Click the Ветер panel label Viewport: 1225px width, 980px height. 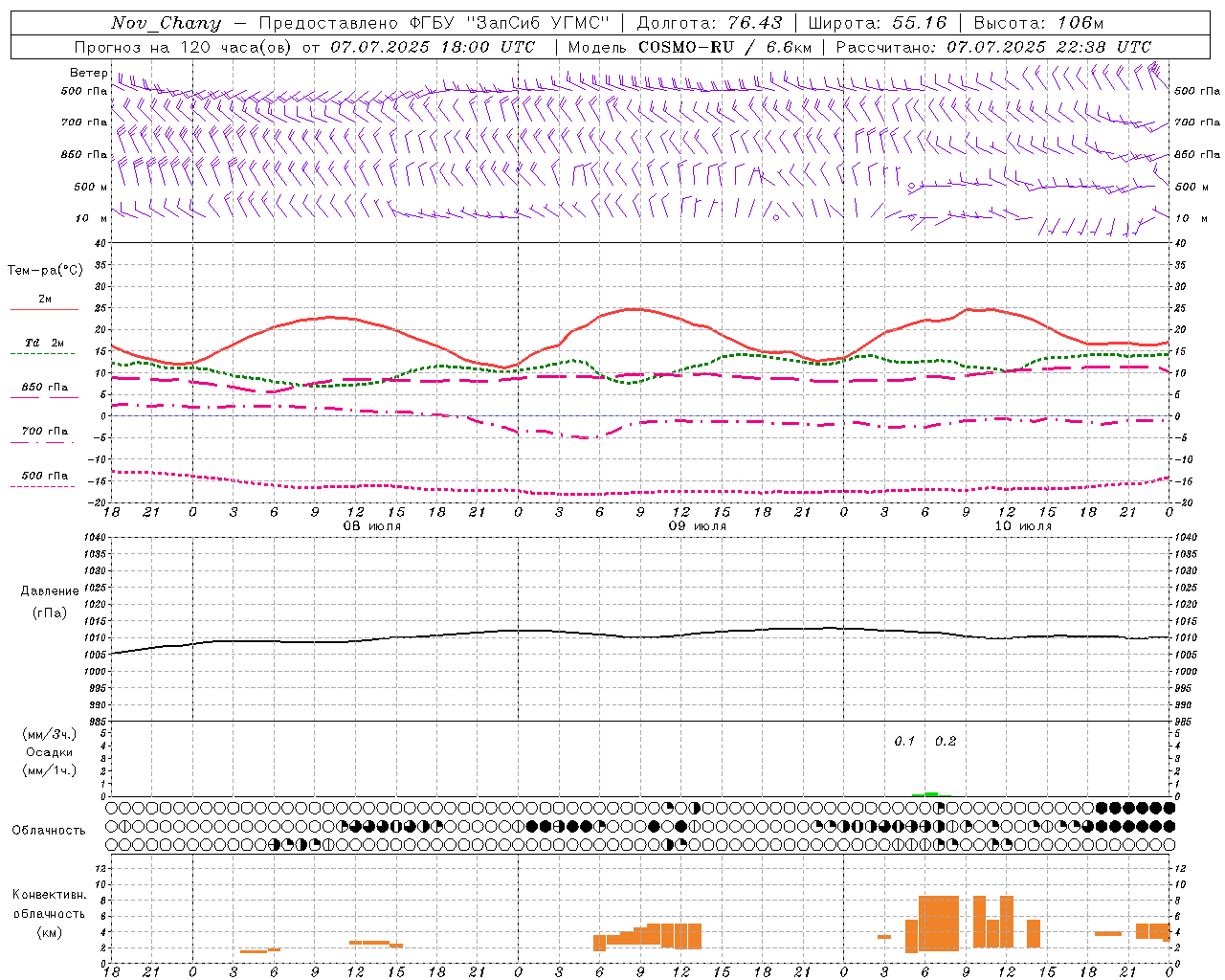coord(88,73)
